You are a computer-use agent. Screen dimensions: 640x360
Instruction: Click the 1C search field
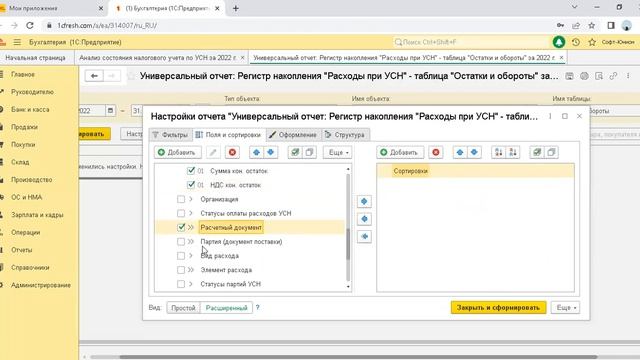click(x=471, y=42)
